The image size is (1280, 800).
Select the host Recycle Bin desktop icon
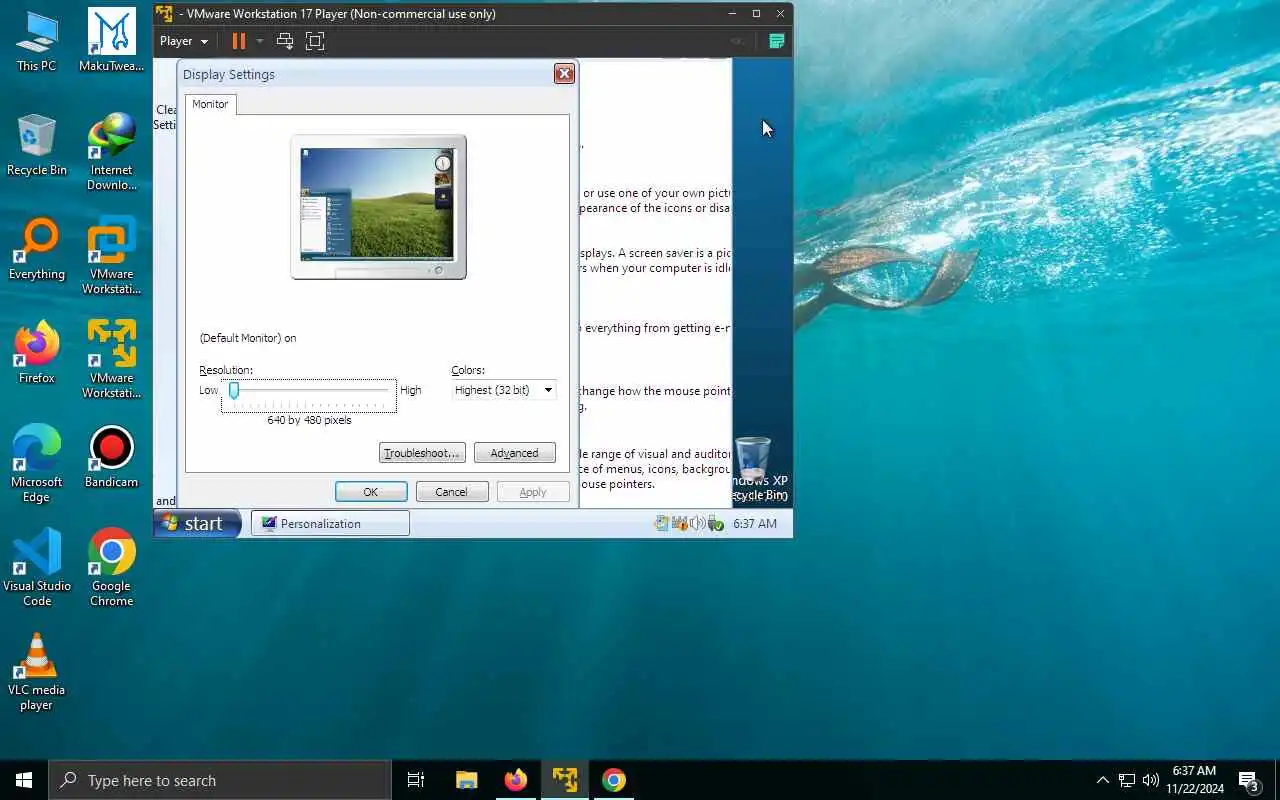tap(37, 146)
